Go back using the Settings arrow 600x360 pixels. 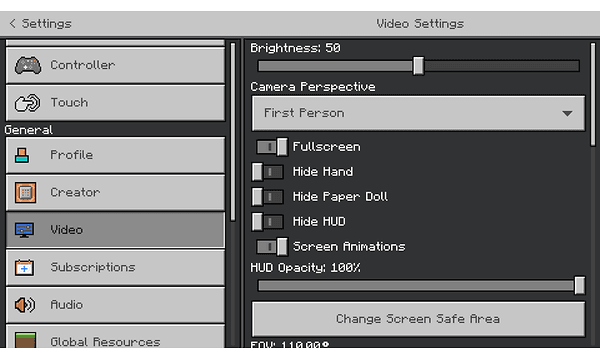point(12,23)
